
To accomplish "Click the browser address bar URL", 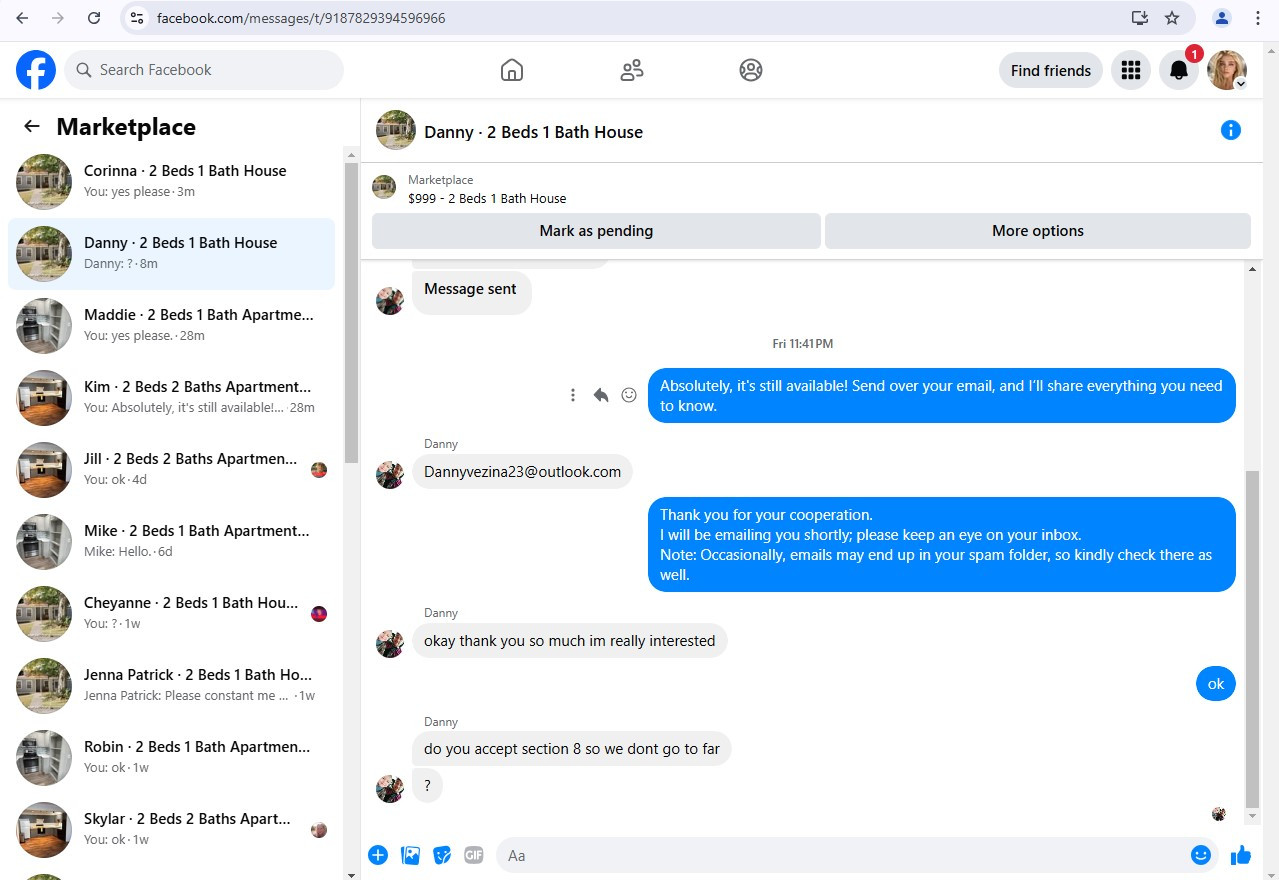I will [301, 18].
